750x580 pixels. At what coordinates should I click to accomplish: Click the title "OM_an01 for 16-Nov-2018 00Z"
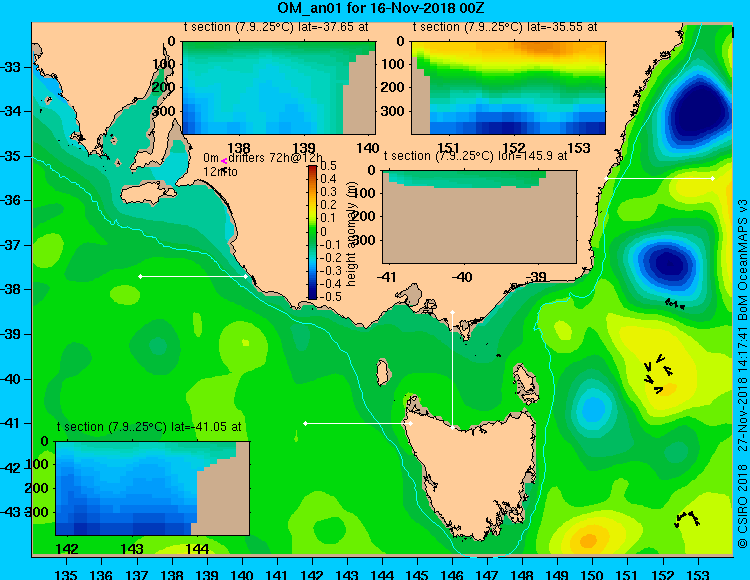click(381, 8)
